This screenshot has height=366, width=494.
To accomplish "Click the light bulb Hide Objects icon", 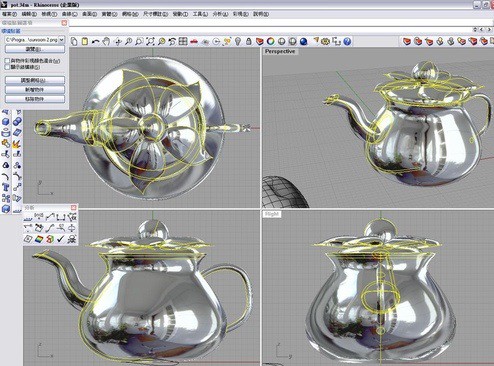I will [238, 41].
